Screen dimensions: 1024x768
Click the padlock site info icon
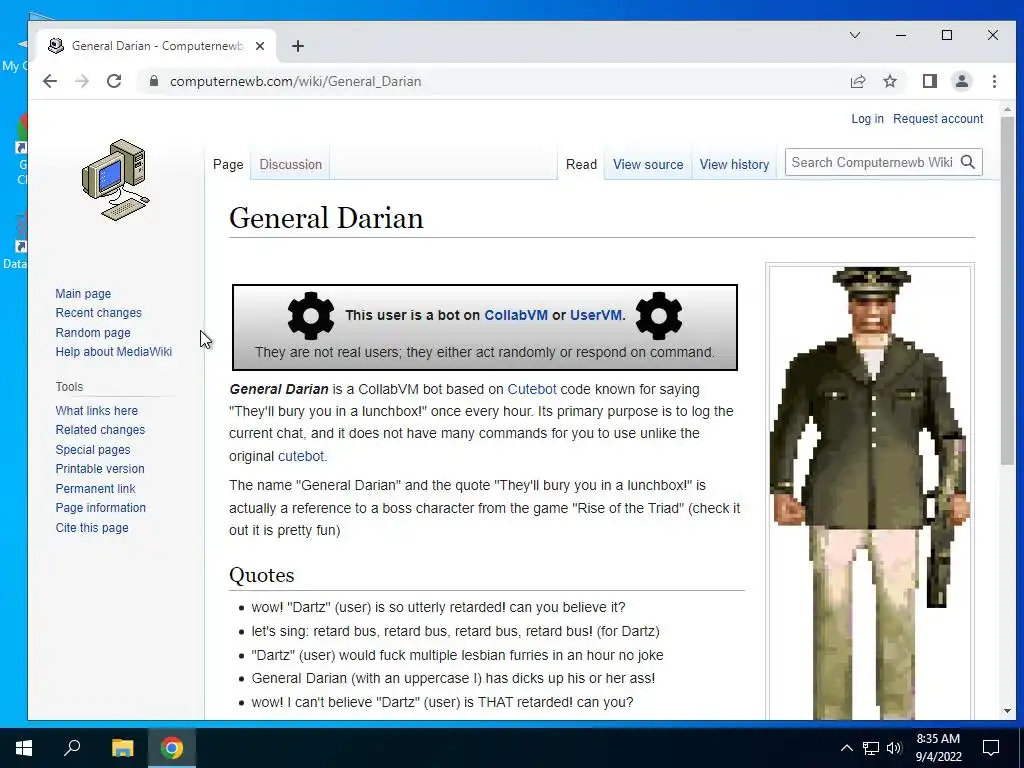153,81
